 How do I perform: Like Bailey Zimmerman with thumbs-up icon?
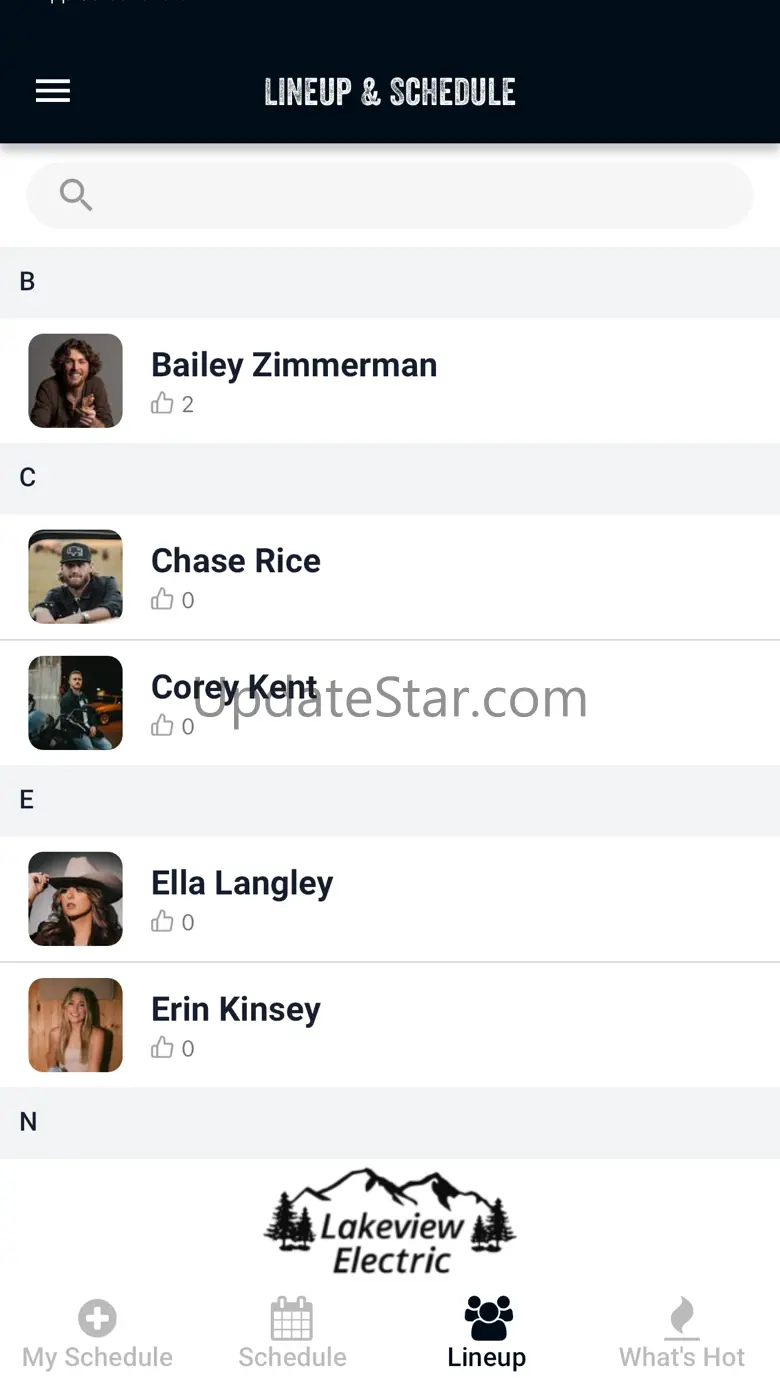(162, 403)
